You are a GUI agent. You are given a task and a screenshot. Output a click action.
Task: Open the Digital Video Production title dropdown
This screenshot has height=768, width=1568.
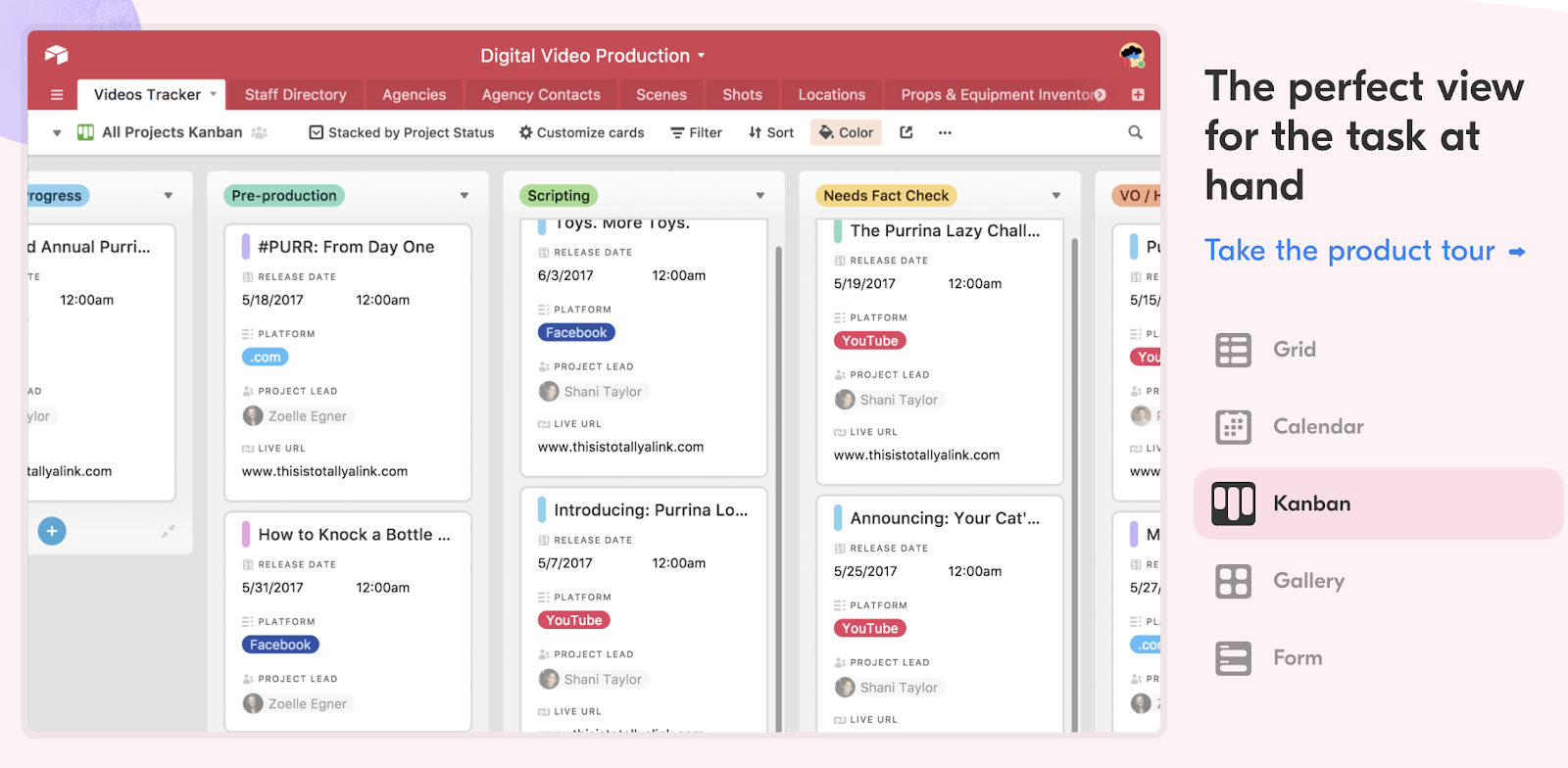(x=592, y=56)
